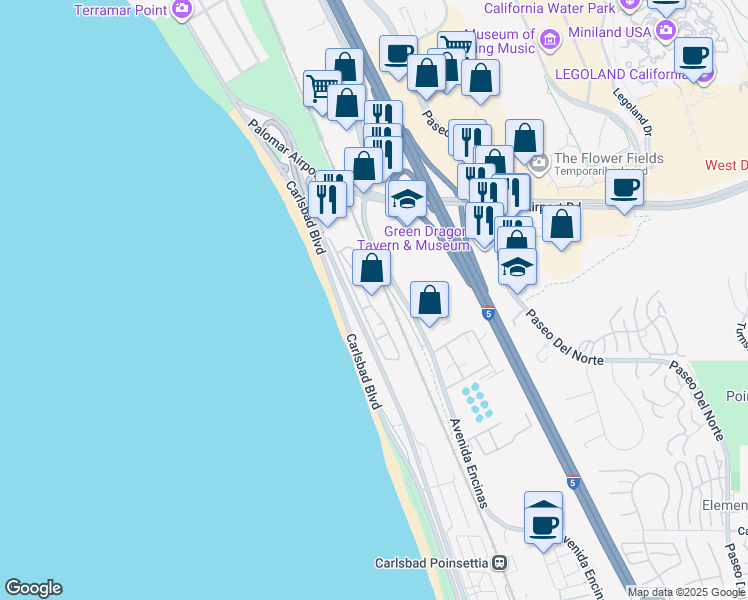
Task: Click the lower Interstate 5 shield near Avenida Encinas
Action: [x=573, y=482]
